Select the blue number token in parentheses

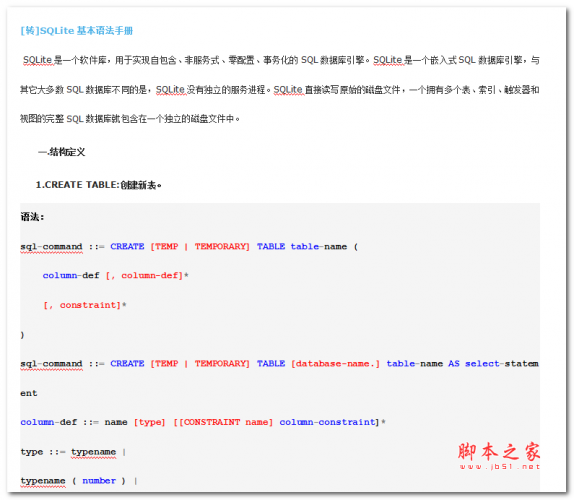coord(99,481)
